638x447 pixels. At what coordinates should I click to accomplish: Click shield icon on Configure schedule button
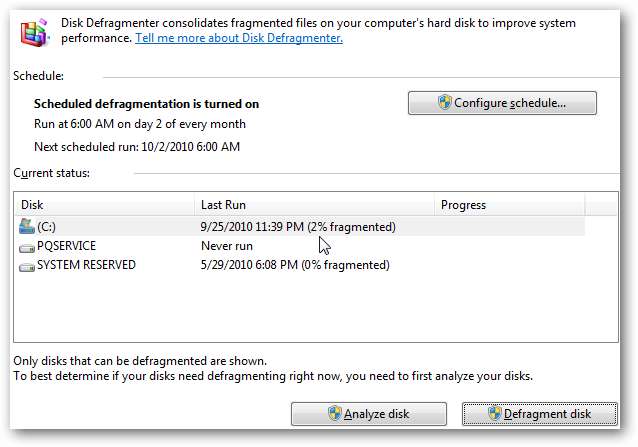click(x=445, y=103)
